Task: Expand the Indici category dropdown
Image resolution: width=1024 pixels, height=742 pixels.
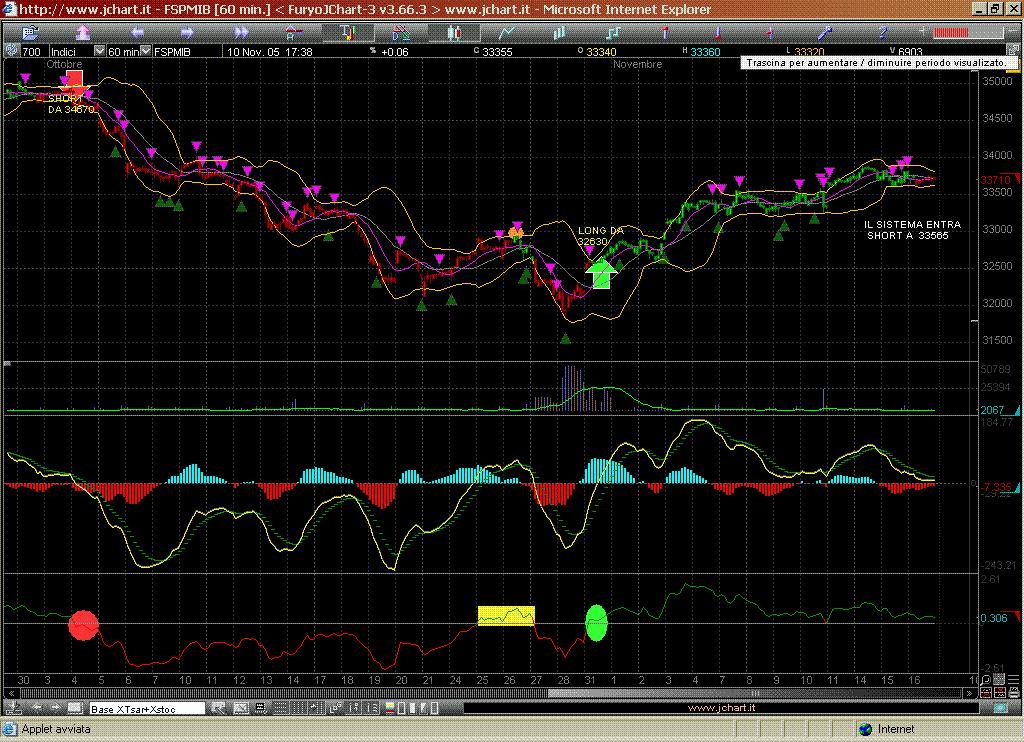Action: point(99,51)
